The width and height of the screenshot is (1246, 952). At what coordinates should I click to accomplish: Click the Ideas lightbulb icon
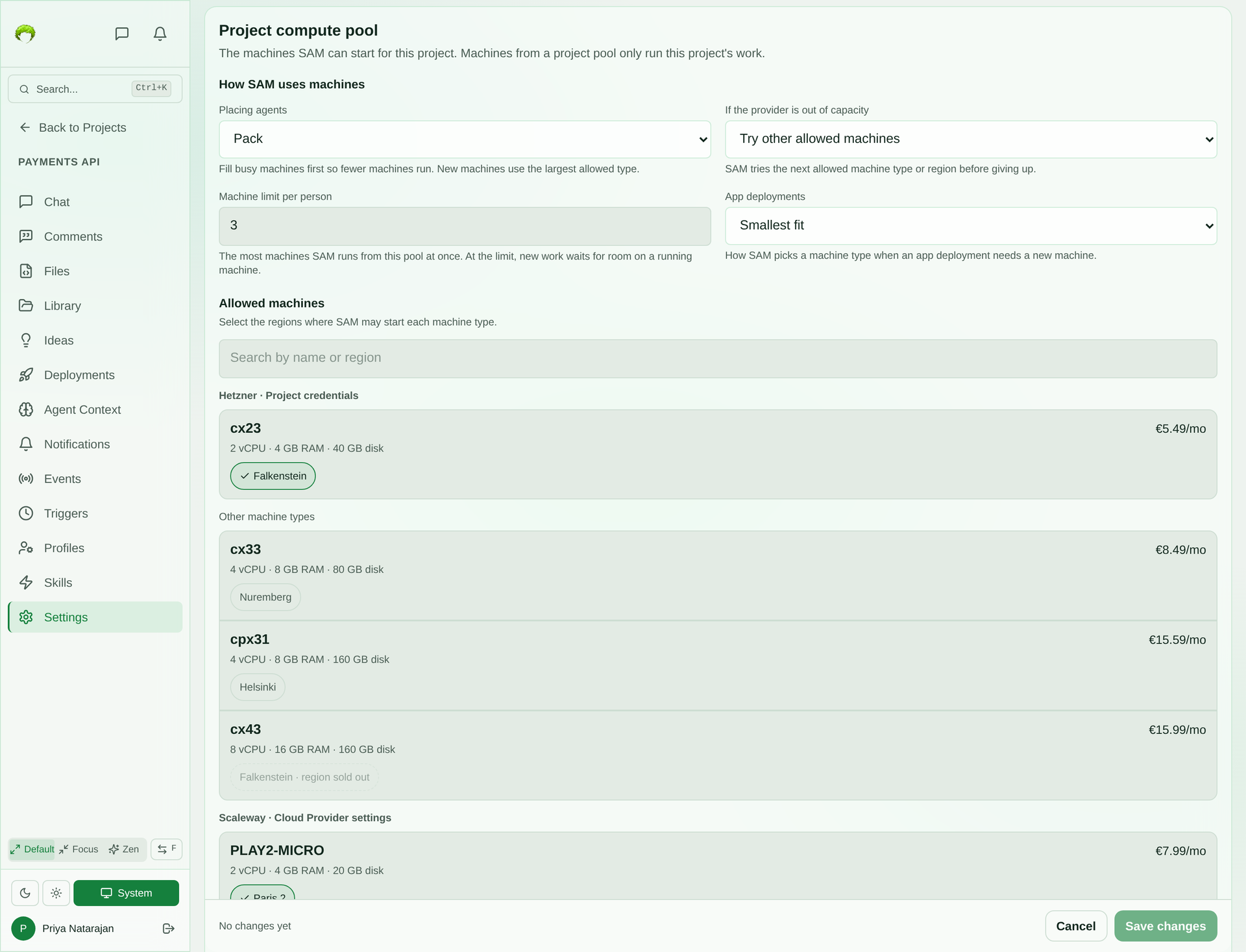(26, 340)
